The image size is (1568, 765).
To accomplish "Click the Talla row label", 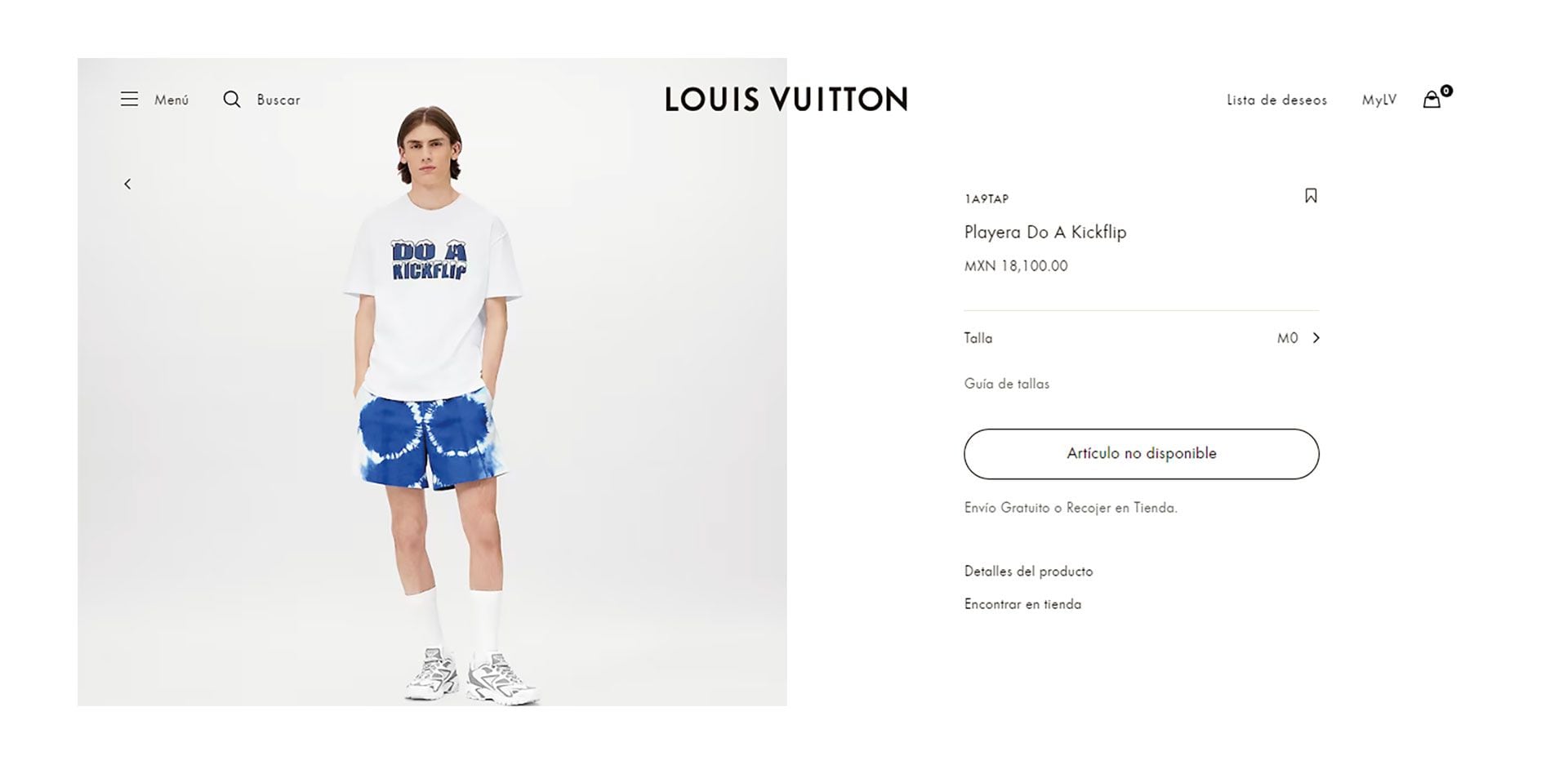I will 978,338.
